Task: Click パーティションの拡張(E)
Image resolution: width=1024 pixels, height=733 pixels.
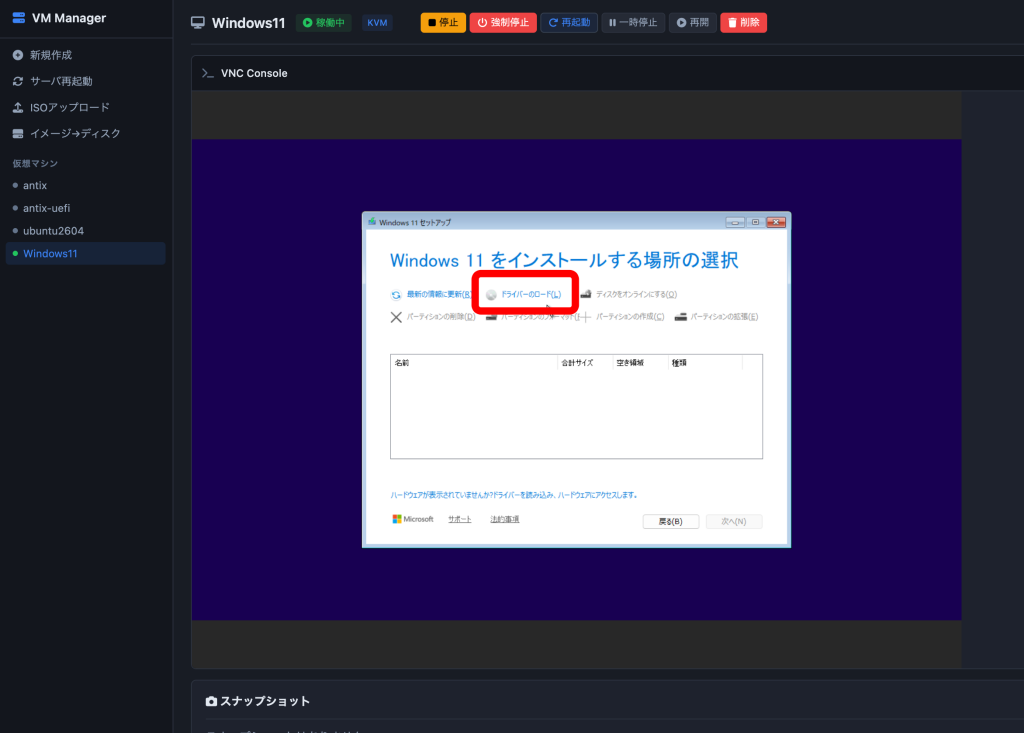Action: point(724,317)
